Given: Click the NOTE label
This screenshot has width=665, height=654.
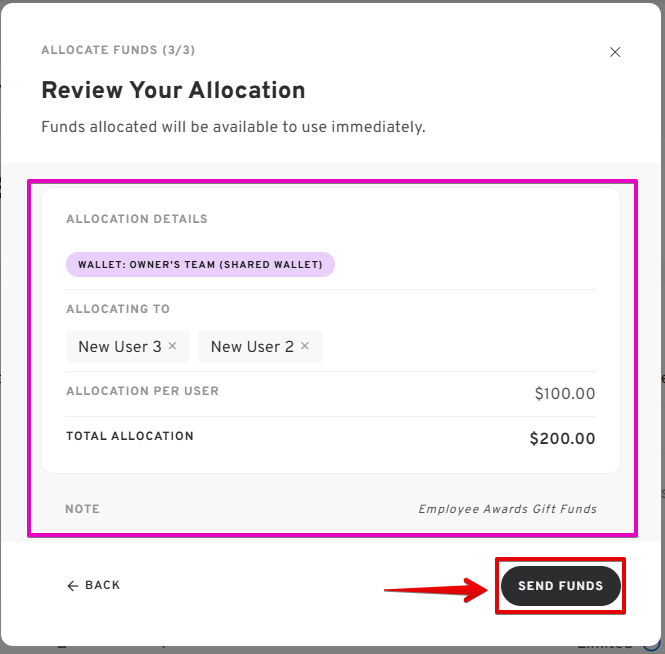Looking at the screenshot, I should (82, 509).
